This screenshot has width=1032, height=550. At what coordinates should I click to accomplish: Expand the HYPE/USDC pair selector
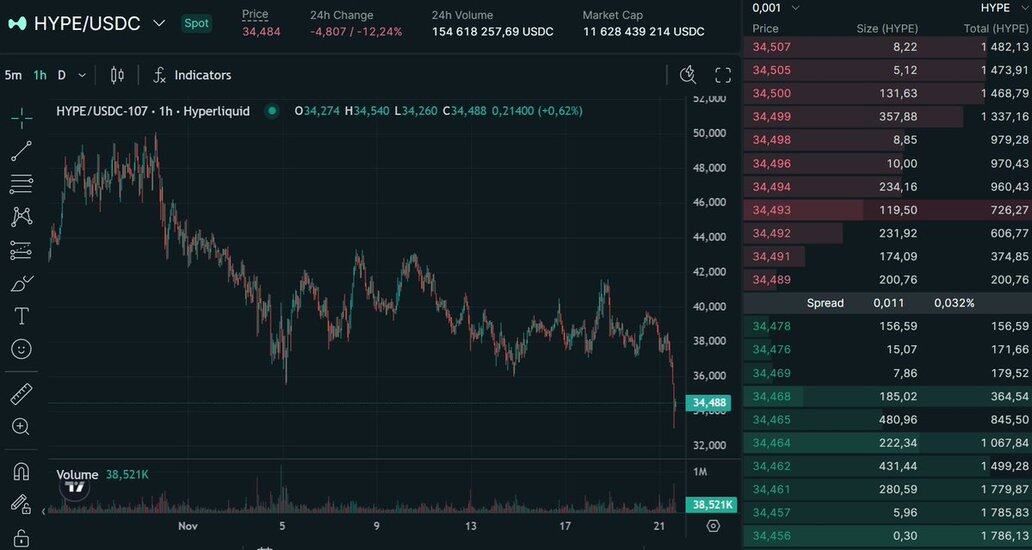pyautogui.click(x=158, y=23)
